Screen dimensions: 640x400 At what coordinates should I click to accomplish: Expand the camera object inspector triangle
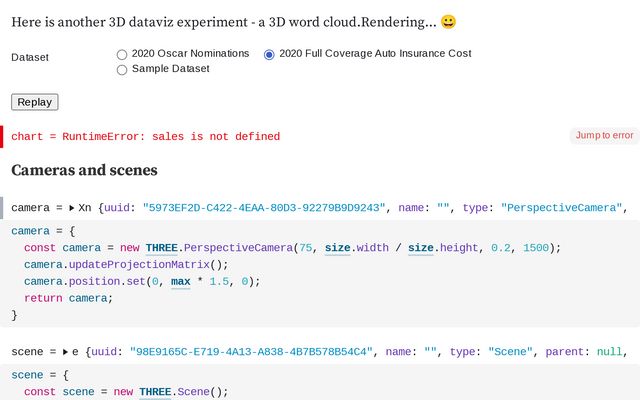(x=72, y=208)
